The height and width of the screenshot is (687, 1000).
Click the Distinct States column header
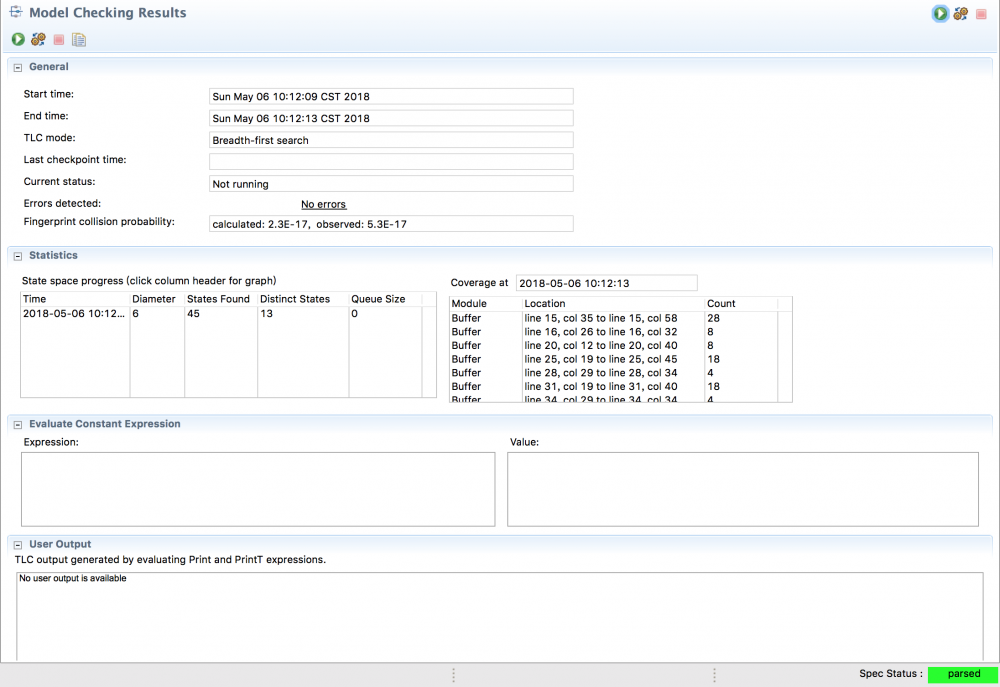(303, 299)
